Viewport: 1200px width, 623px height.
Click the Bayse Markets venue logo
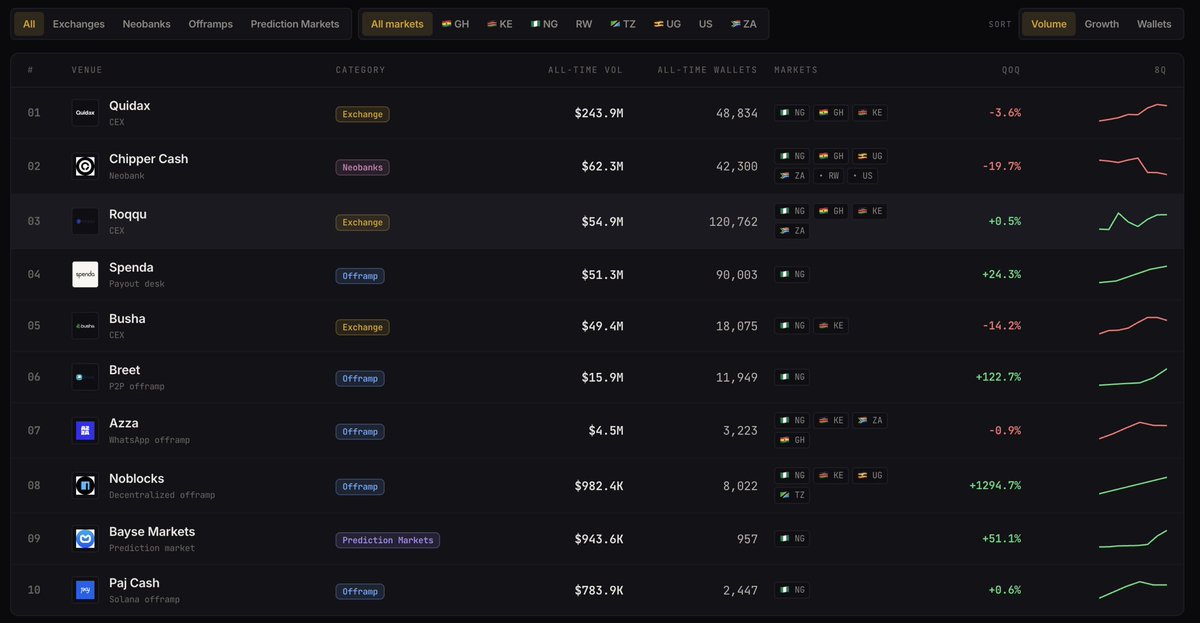click(85, 539)
